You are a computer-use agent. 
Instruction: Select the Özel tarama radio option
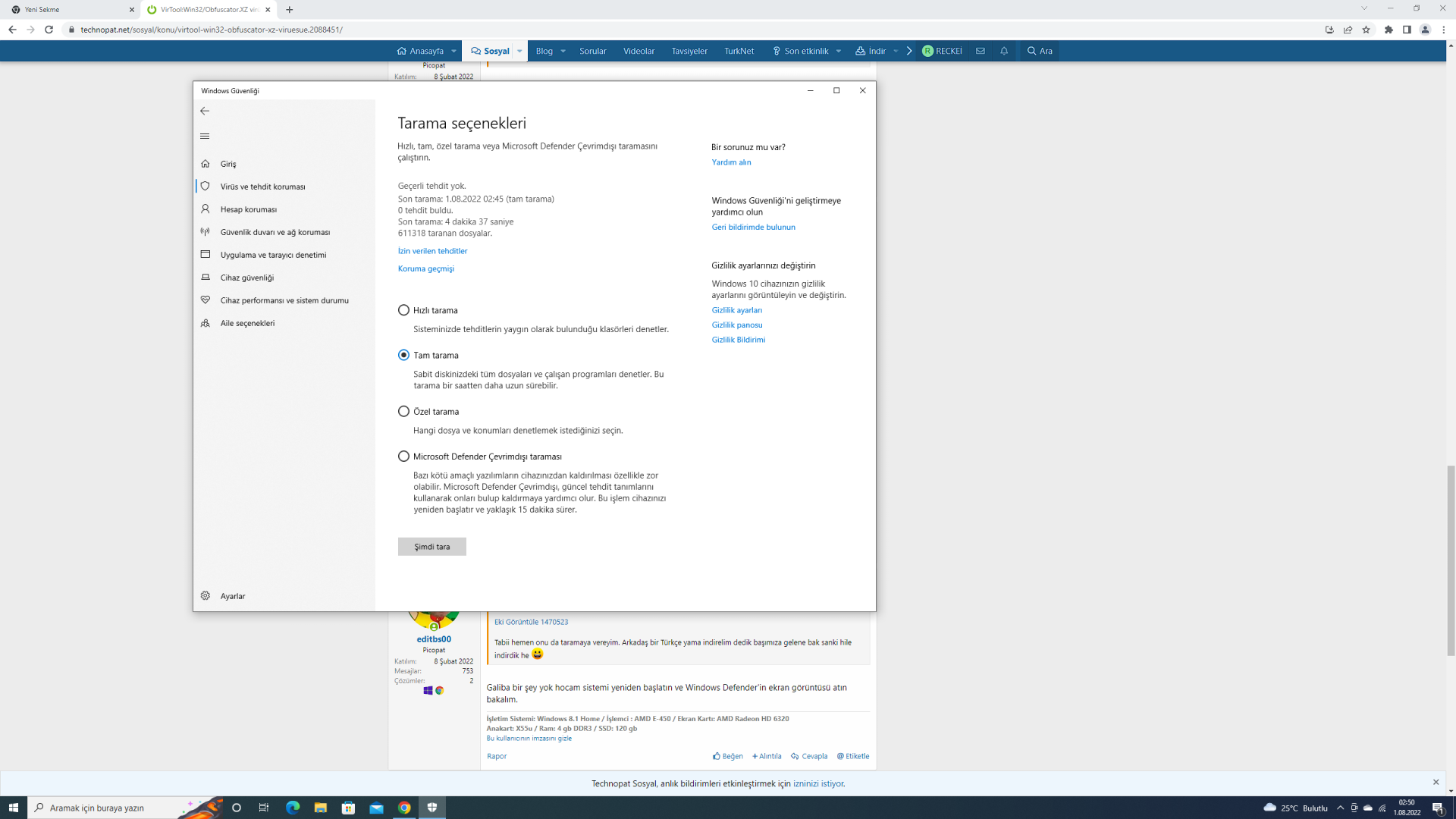click(x=403, y=412)
